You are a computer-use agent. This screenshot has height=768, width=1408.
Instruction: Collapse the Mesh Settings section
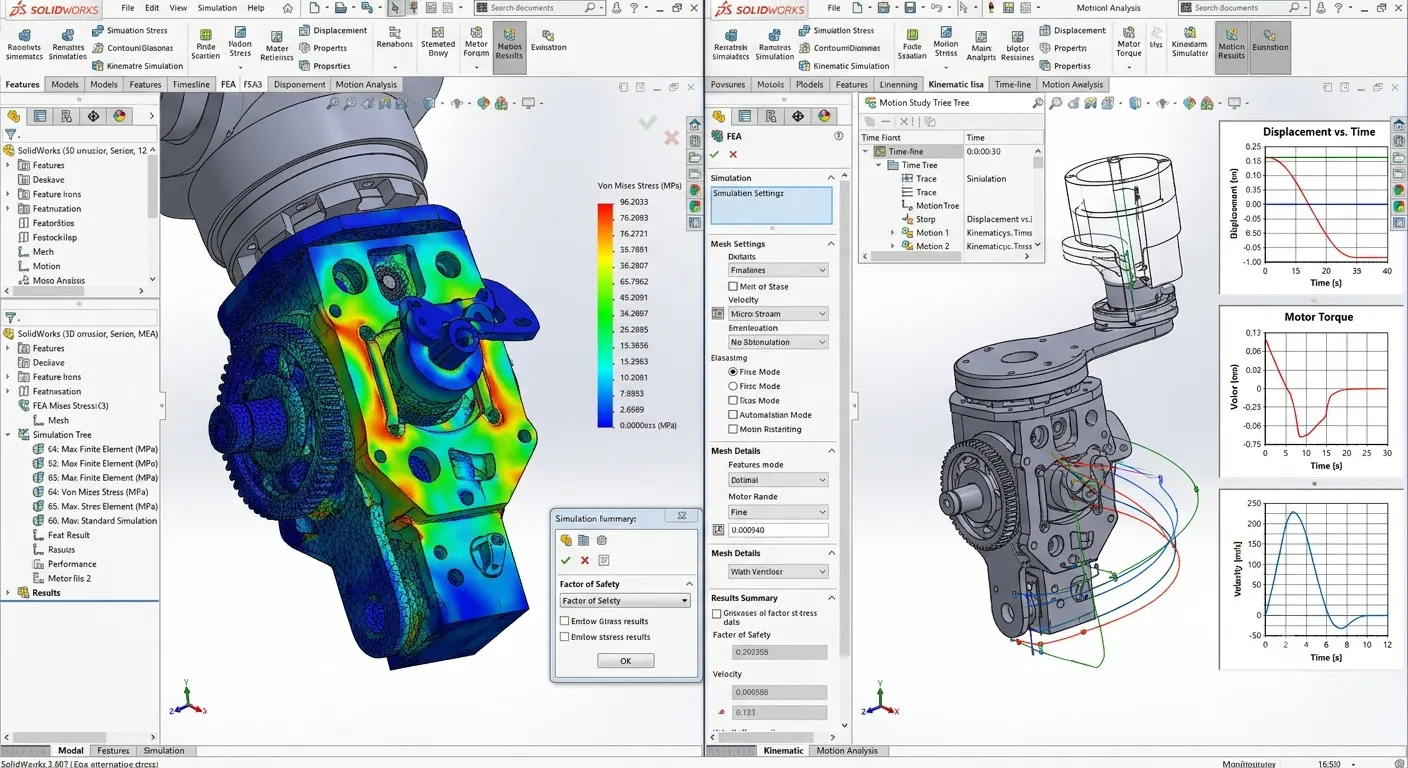coord(831,244)
